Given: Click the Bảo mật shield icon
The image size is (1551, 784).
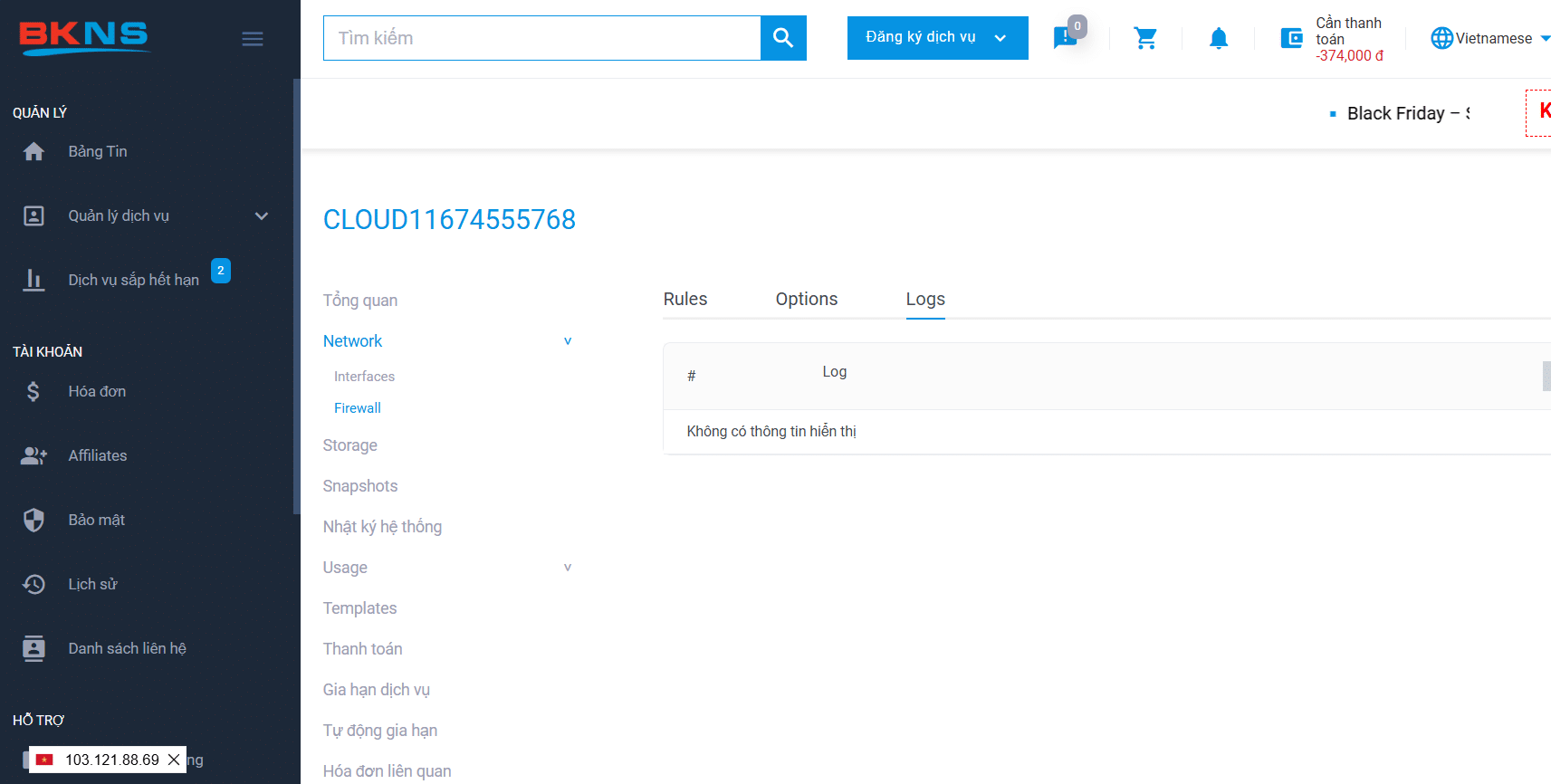Looking at the screenshot, I should point(34,520).
